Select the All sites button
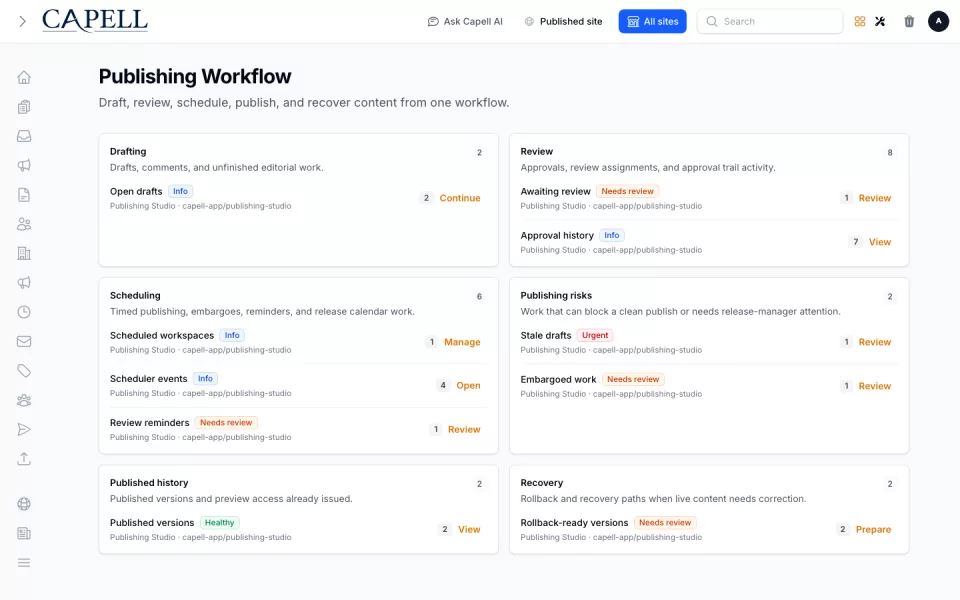 pyautogui.click(x=652, y=21)
